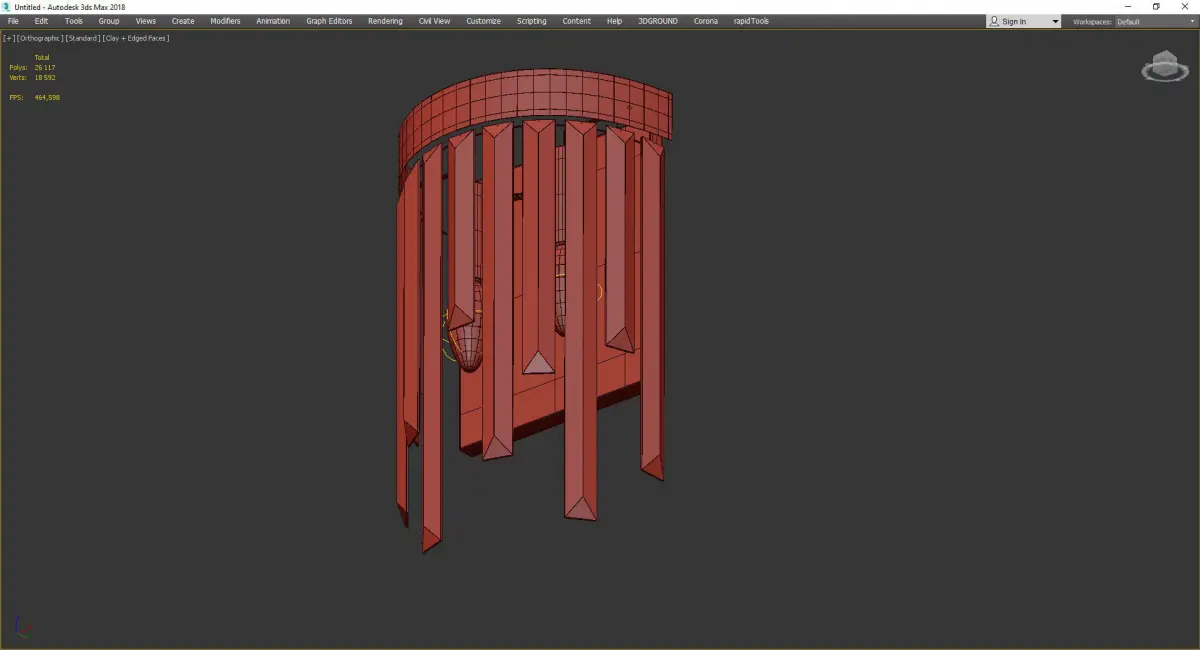Open the Group menu

(x=109, y=21)
